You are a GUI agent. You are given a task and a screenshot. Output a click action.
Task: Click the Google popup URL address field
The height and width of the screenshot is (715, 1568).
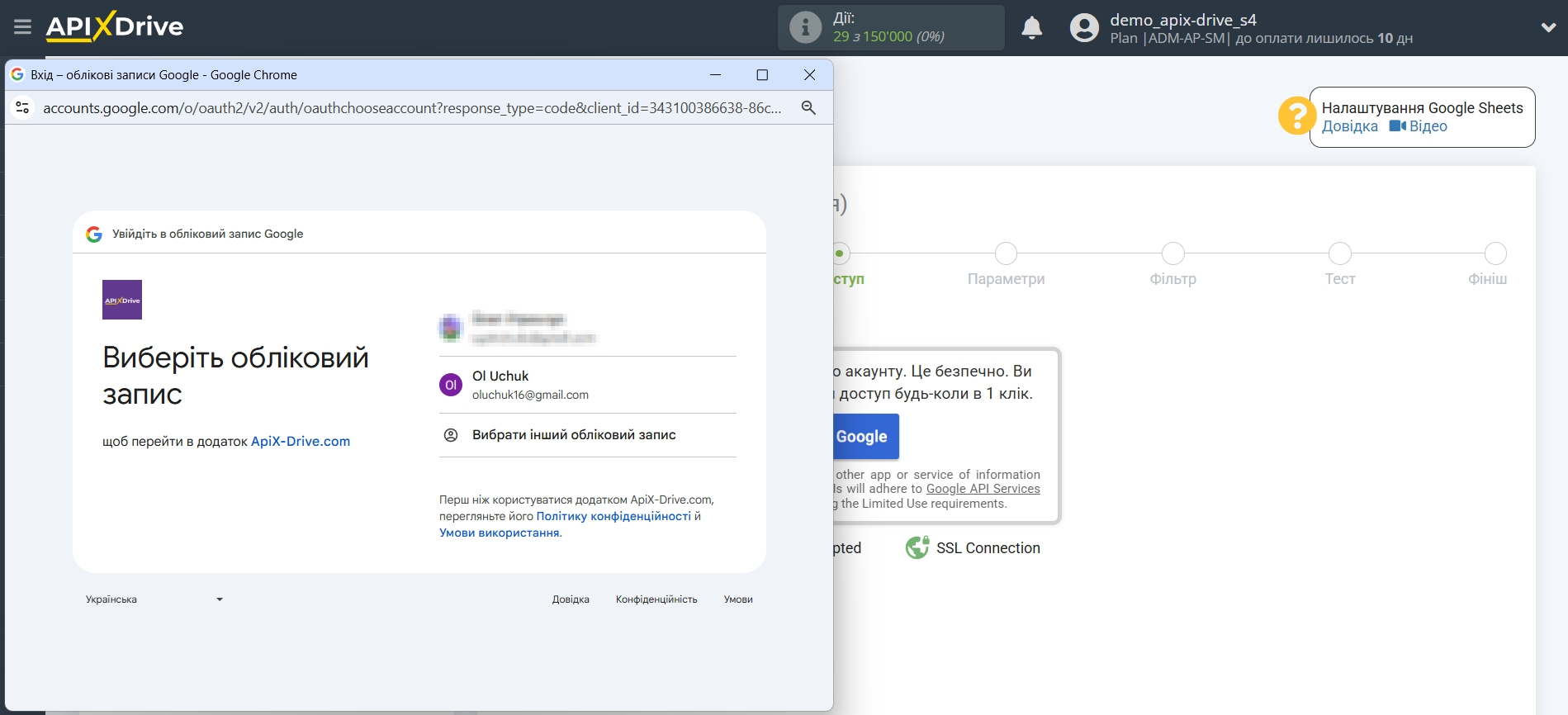412,108
